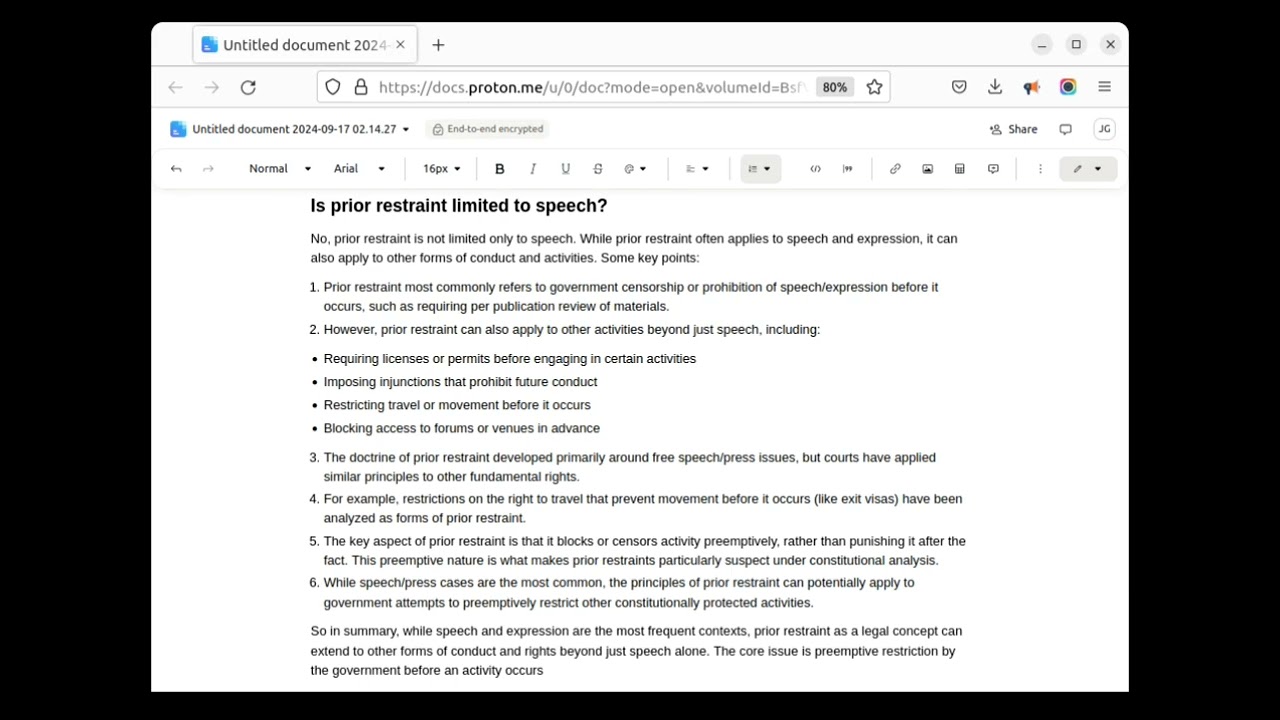
Task: Save the page to Pocket
Action: click(959, 87)
